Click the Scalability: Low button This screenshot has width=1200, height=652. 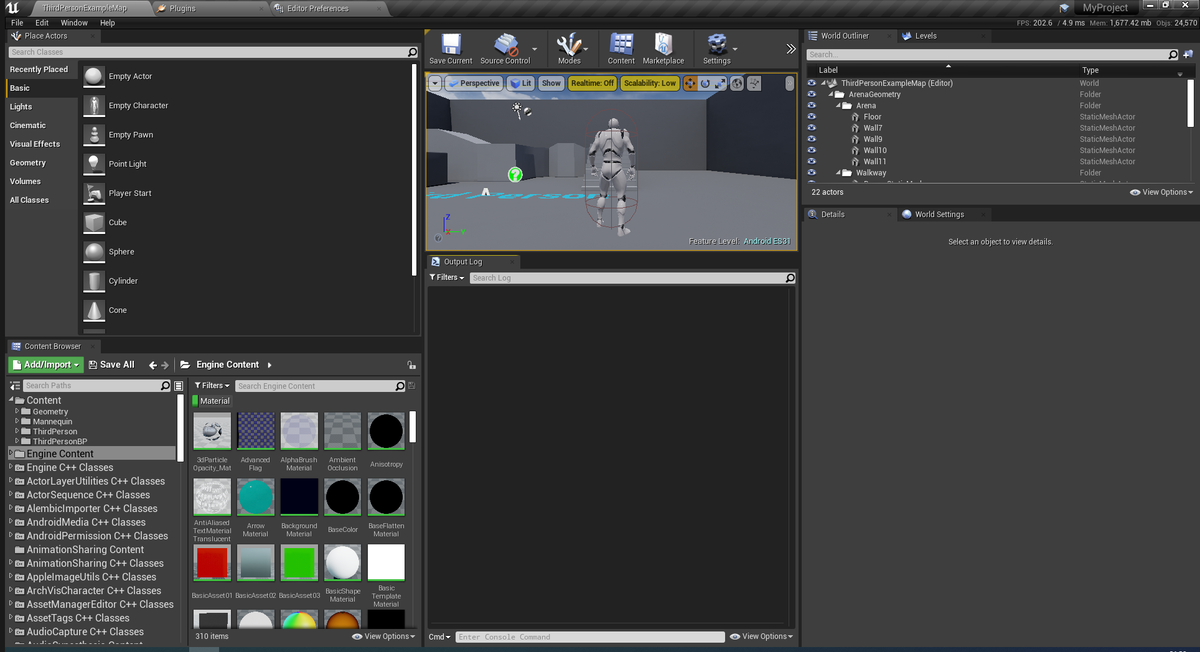tap(650, 83)
